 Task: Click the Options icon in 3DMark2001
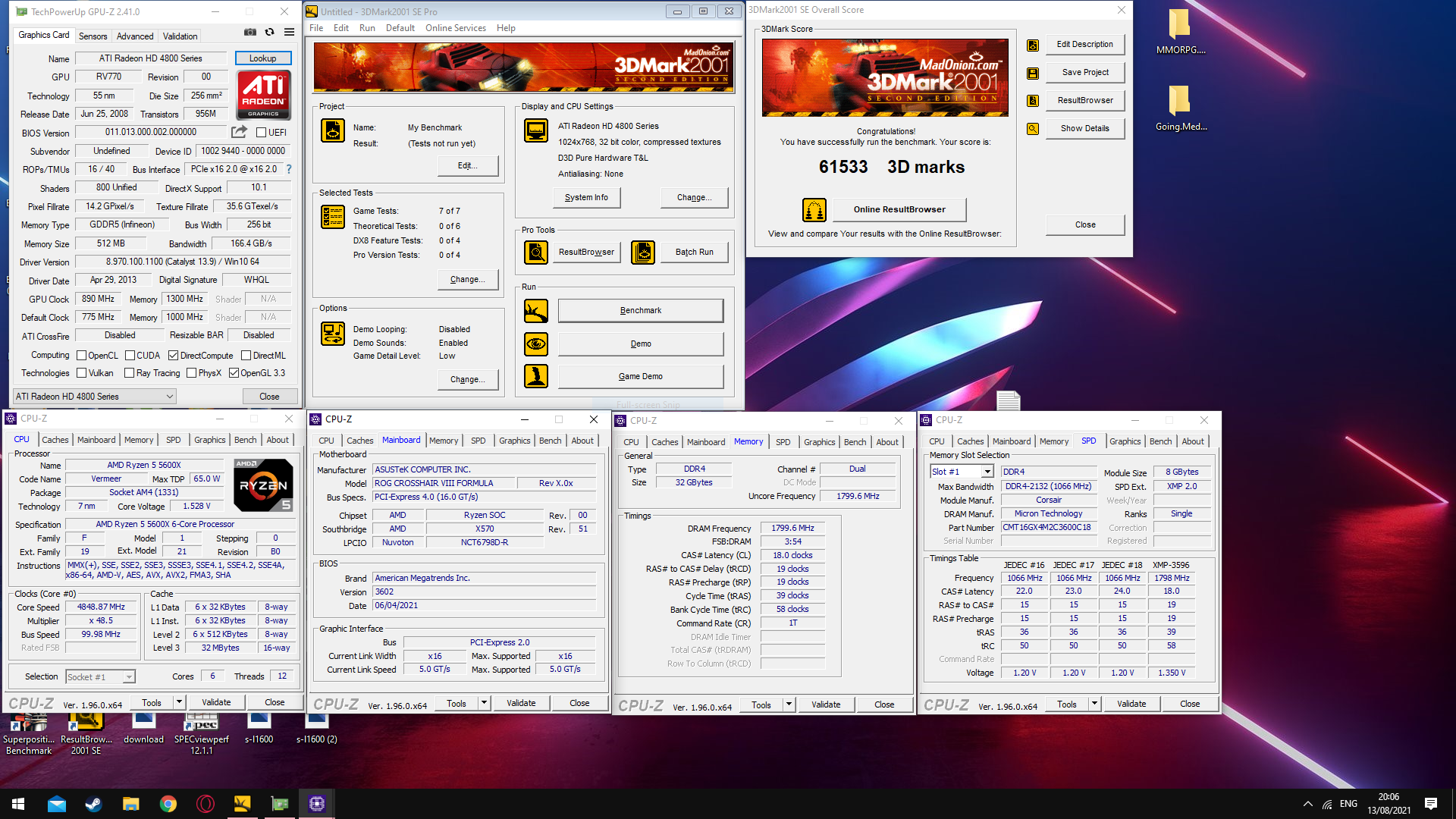333,334
